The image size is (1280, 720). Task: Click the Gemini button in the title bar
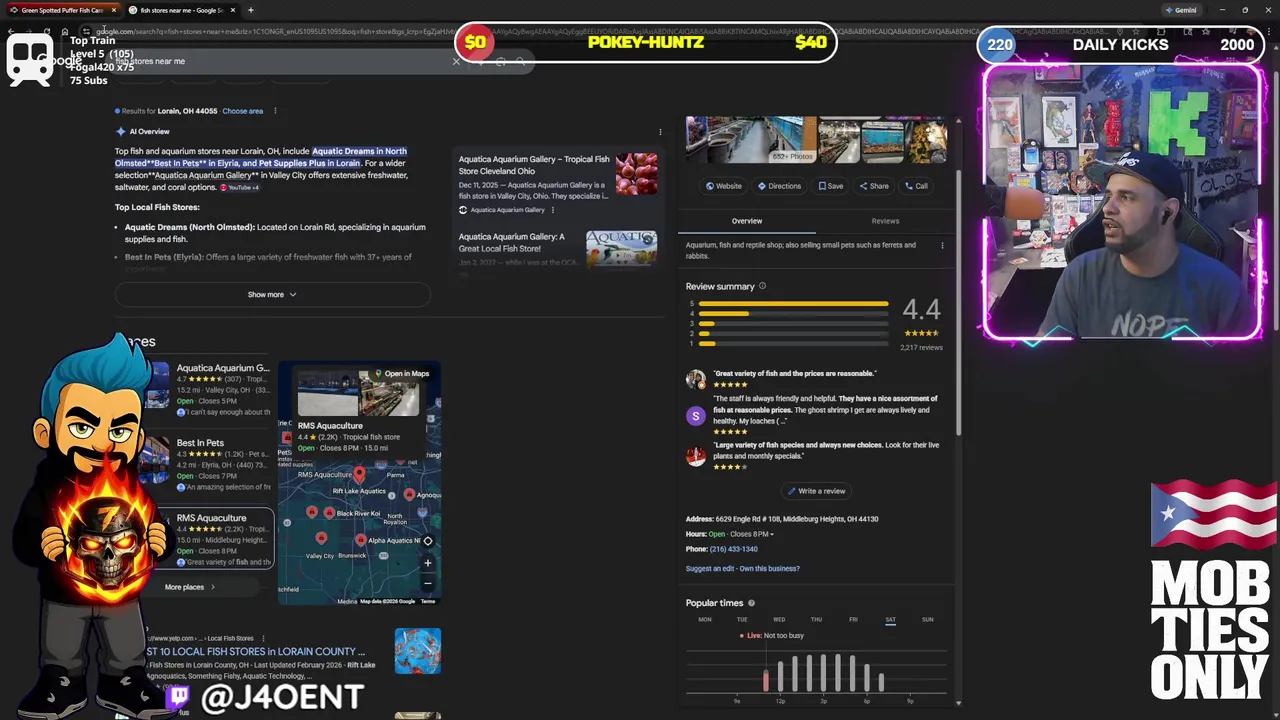(1181, 10)
